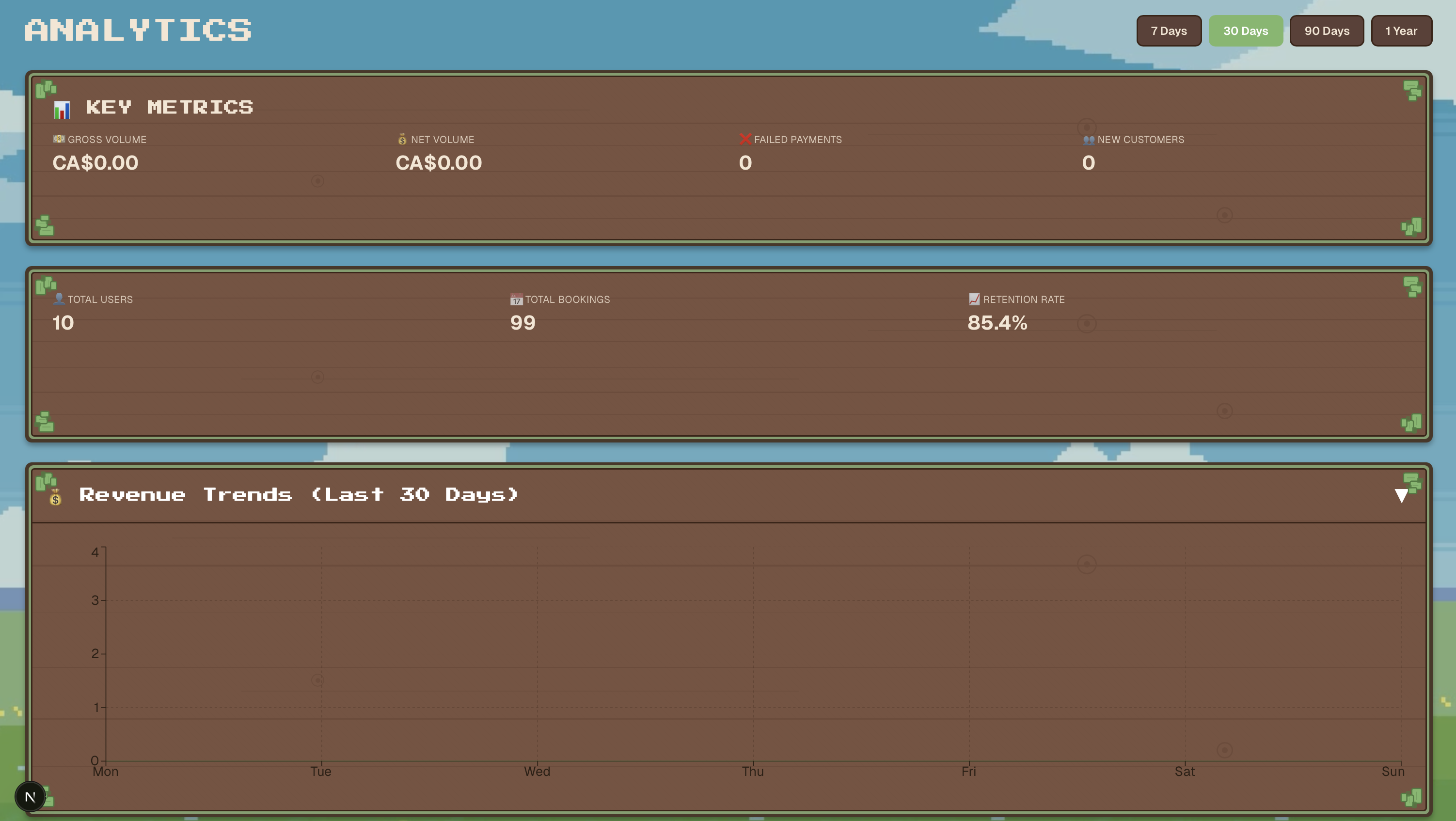
Task: Click the Fri label on chart axis
Action: (x=969, y=771)
